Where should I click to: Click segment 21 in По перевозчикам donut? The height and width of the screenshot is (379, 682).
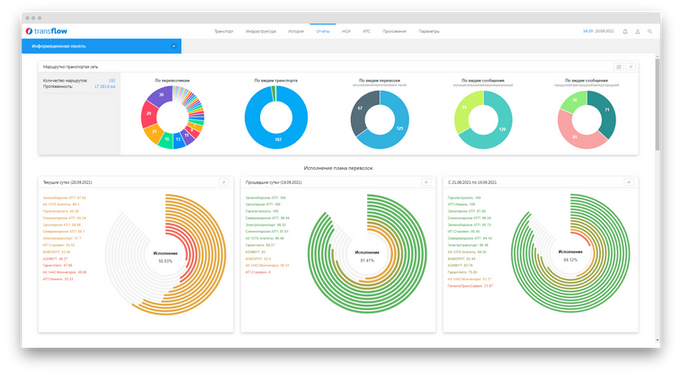click(x=154, y=131)
